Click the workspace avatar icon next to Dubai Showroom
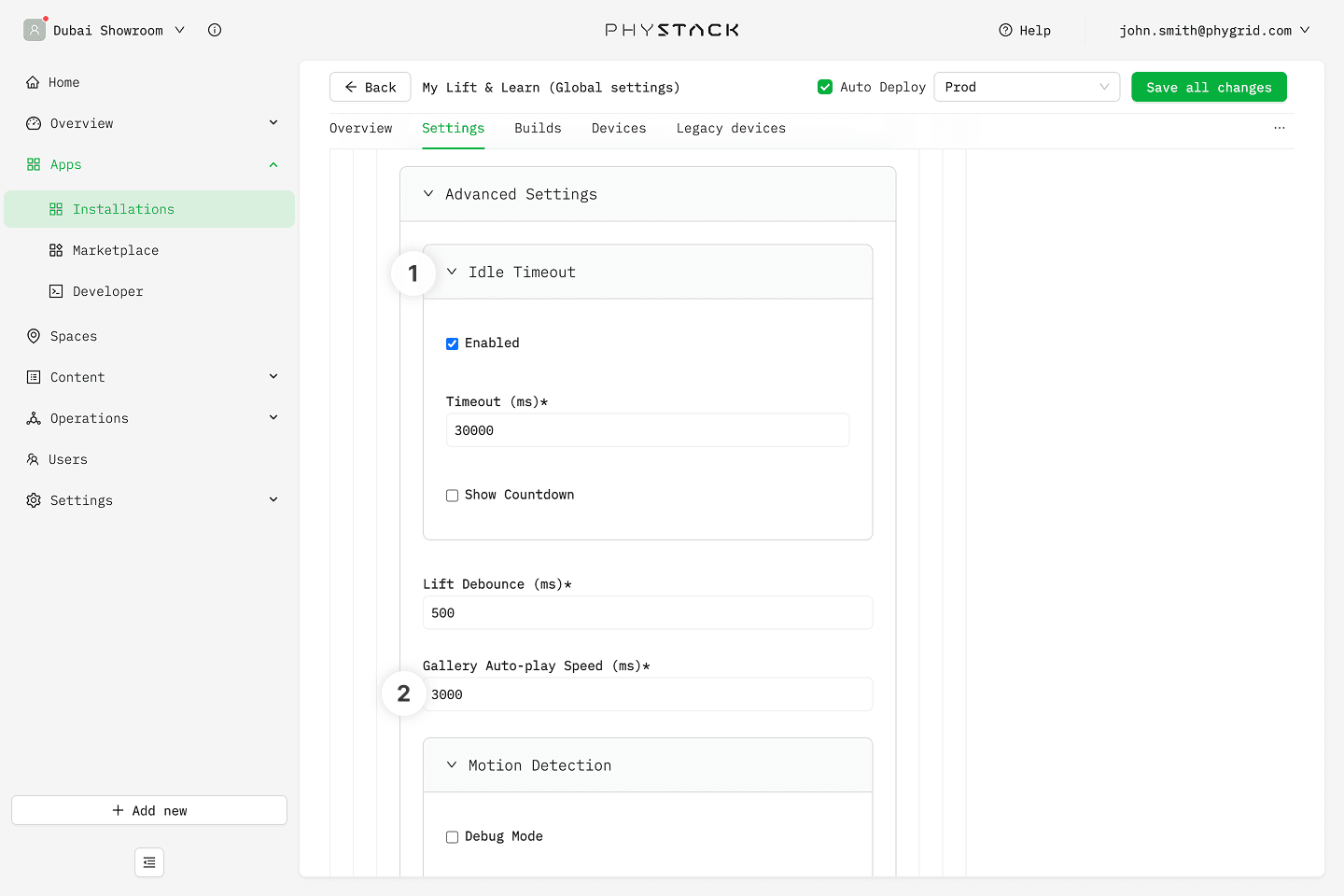 click(x=35, y=30)
